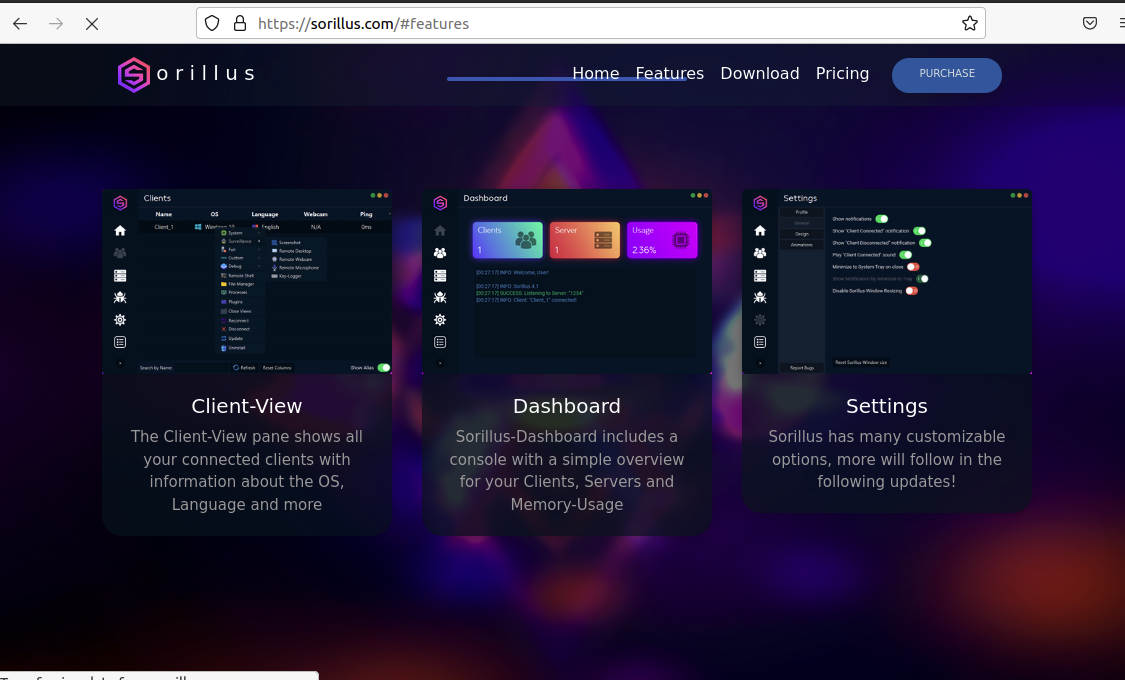The width and height of the screenshot is (1125, 680).
Task: Open the Features navigation link
Action: (x=669, y=73)
